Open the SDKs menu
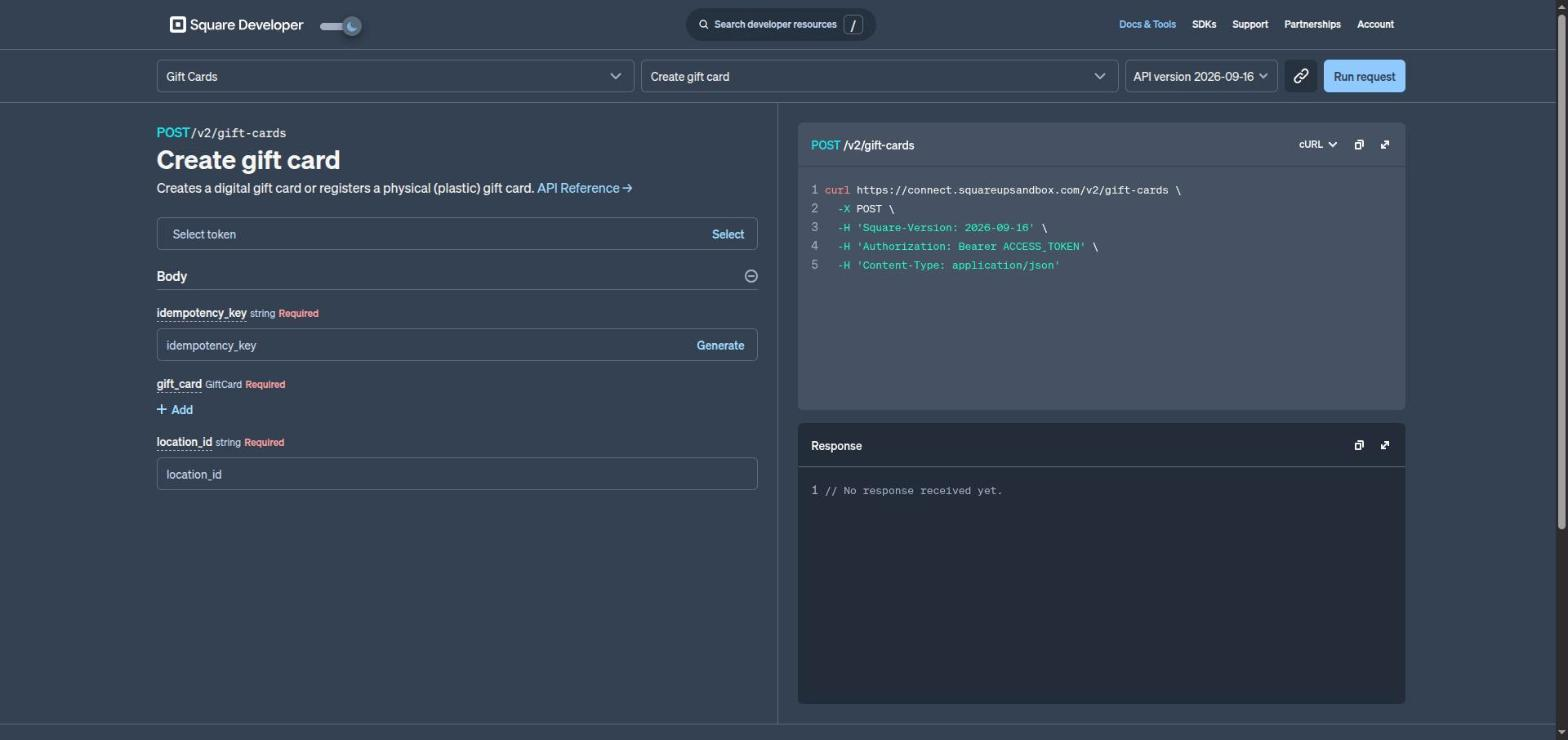Image resolution: width=1568 pixels, height=740 pixels. click(1204, 24)
